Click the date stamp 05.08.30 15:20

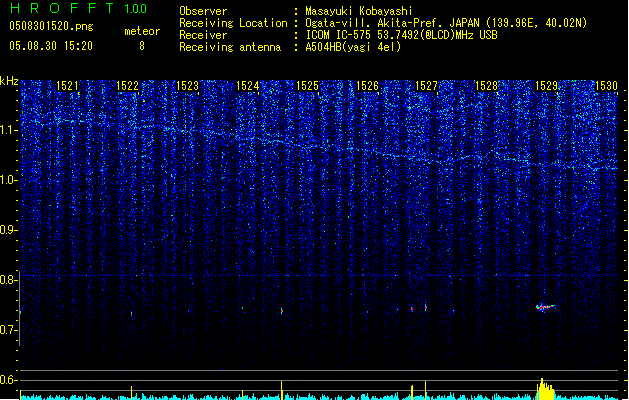coord(51,46)
